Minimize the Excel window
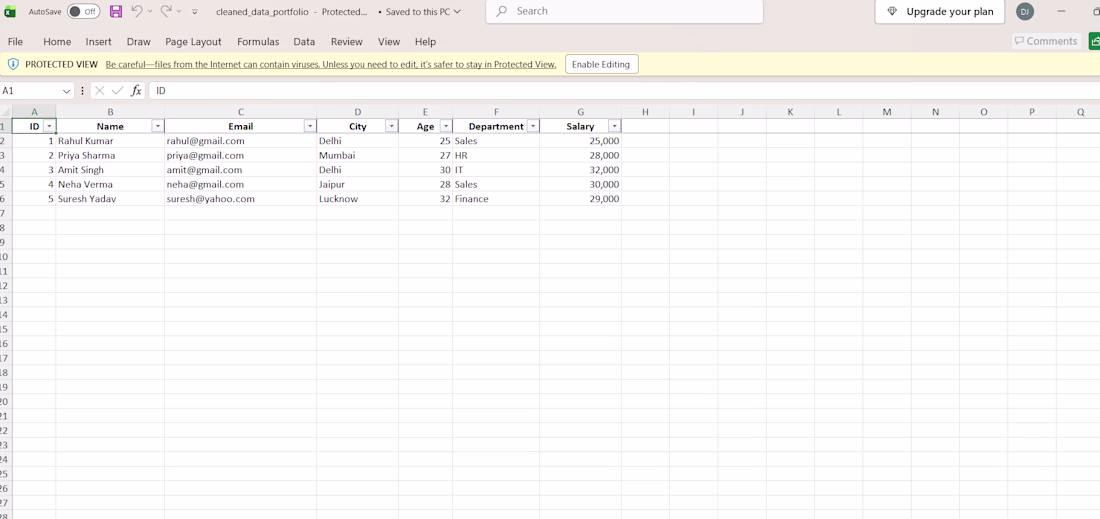Image resolution: width=1100 pixels, height=519 pixels. pos(1061,11)
